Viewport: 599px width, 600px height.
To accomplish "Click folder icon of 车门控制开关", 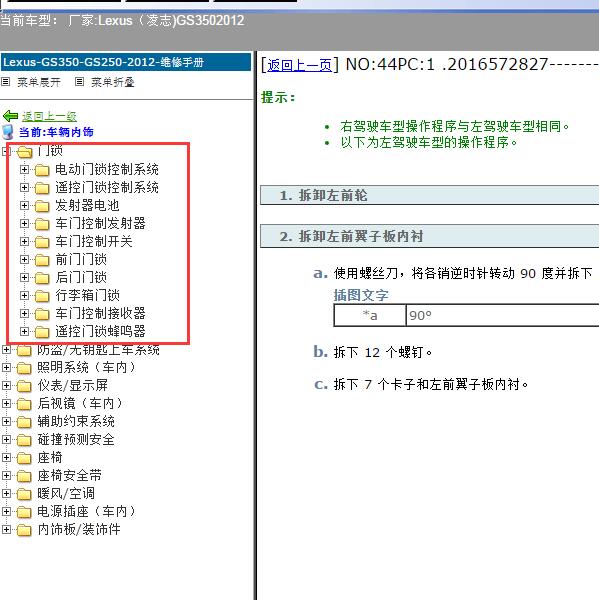I will coord(42,241).
